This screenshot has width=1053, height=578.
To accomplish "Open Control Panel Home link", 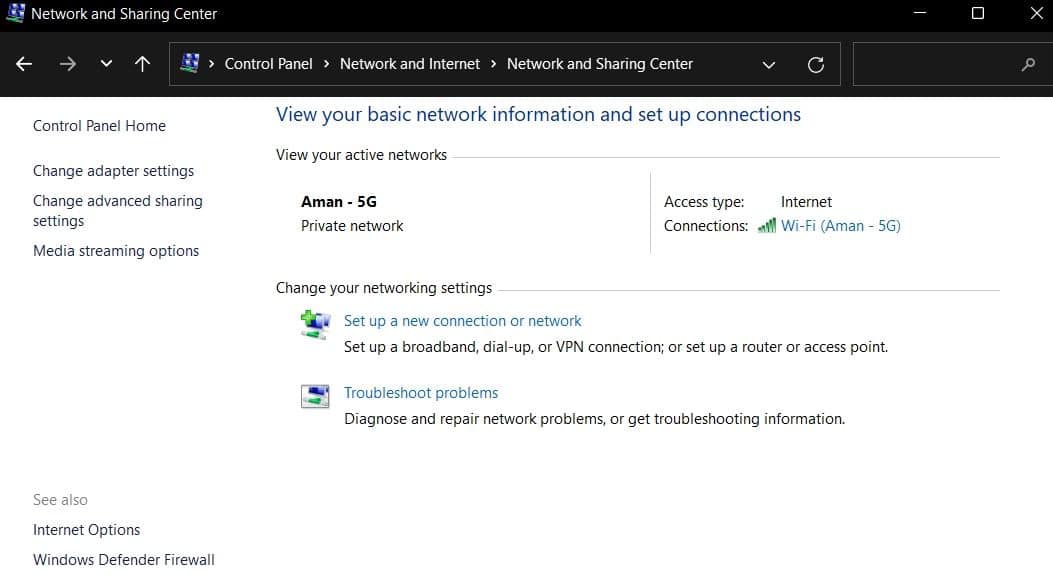I will (x=99, y=126).
